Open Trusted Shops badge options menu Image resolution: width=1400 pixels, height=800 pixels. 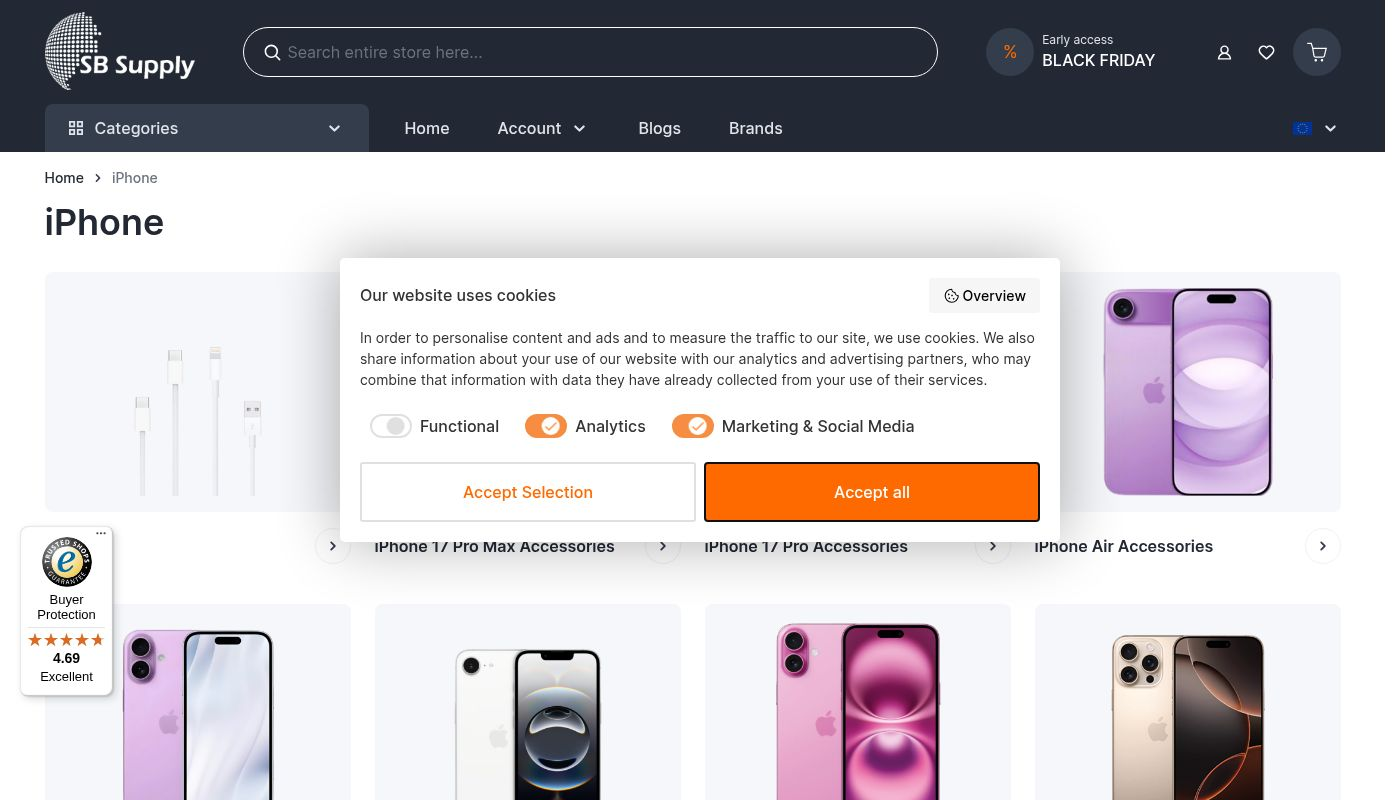click(101, 533)
